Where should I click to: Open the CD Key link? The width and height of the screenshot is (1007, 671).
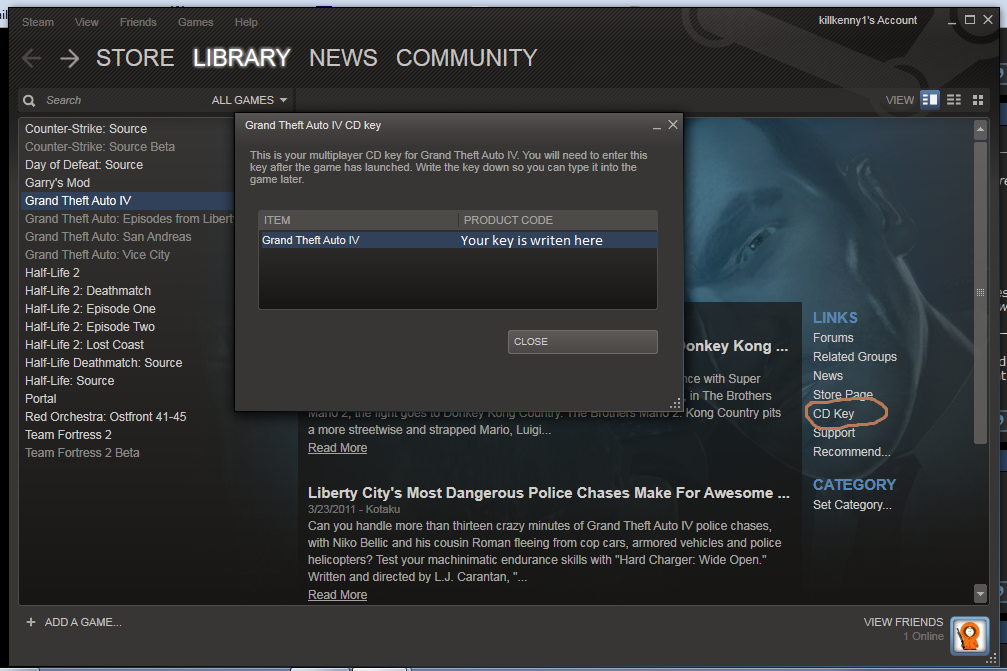(834, 414)
